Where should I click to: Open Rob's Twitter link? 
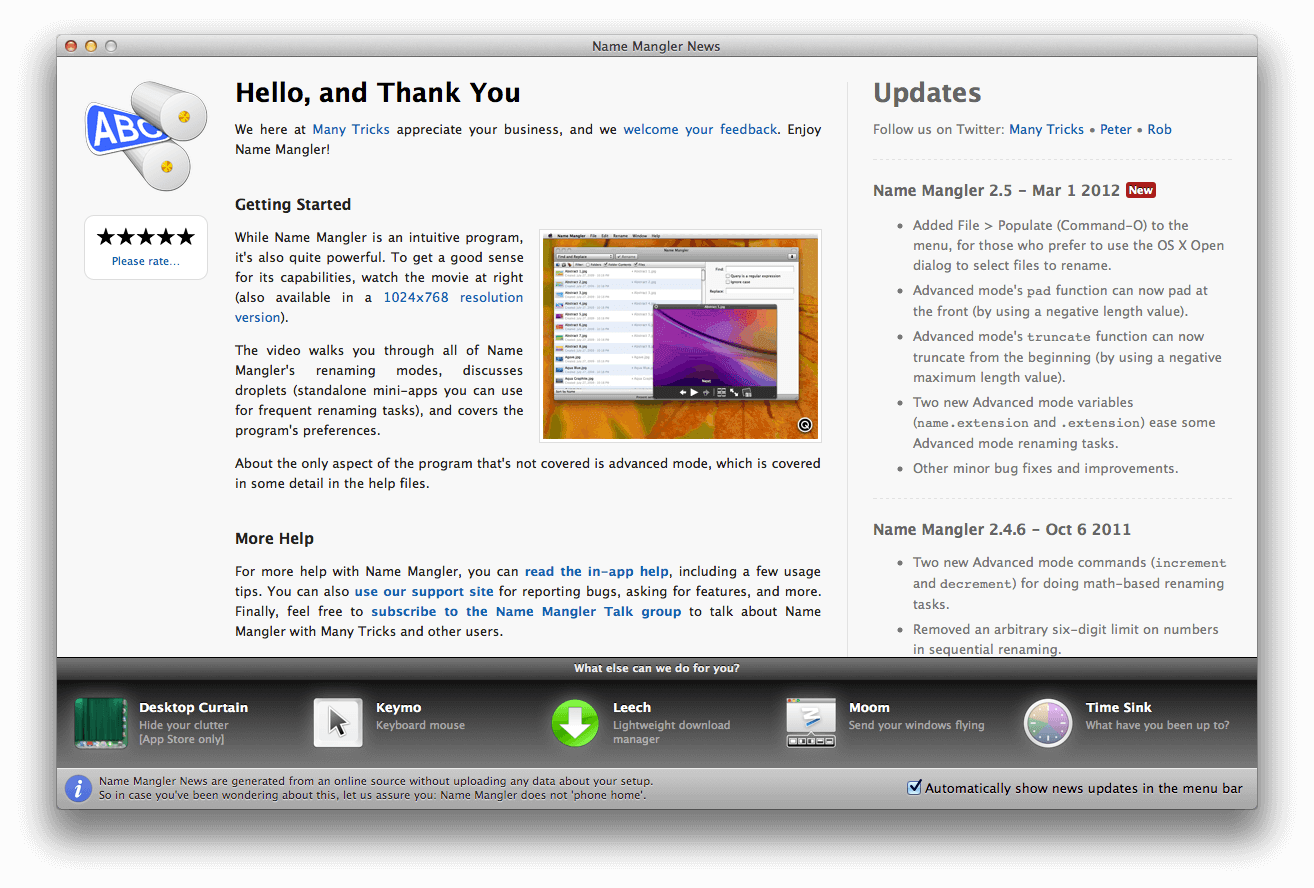(1160, 129)
